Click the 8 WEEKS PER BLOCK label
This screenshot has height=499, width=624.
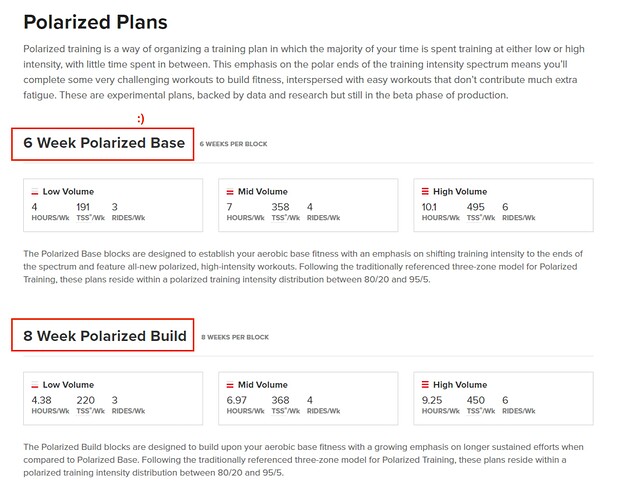(235, 337)
